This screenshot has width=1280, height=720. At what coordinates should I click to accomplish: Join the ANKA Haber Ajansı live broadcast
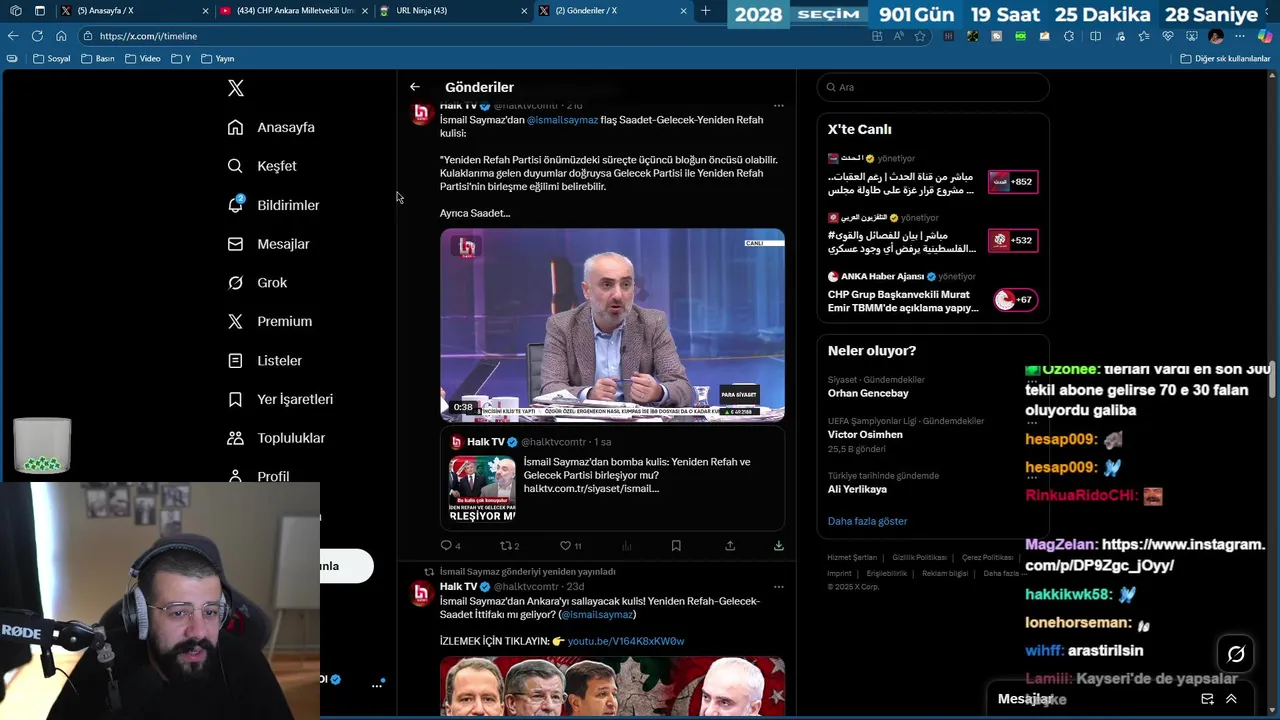coord(933,293)
